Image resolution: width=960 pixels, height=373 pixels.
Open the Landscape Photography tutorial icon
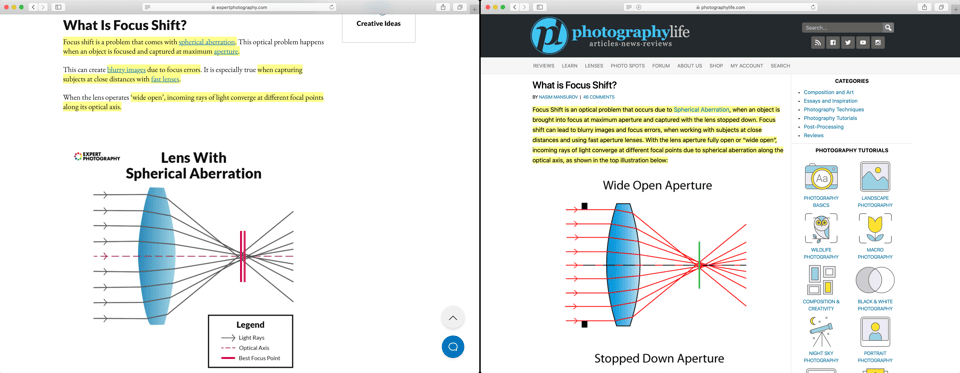(x=875, y=177)
